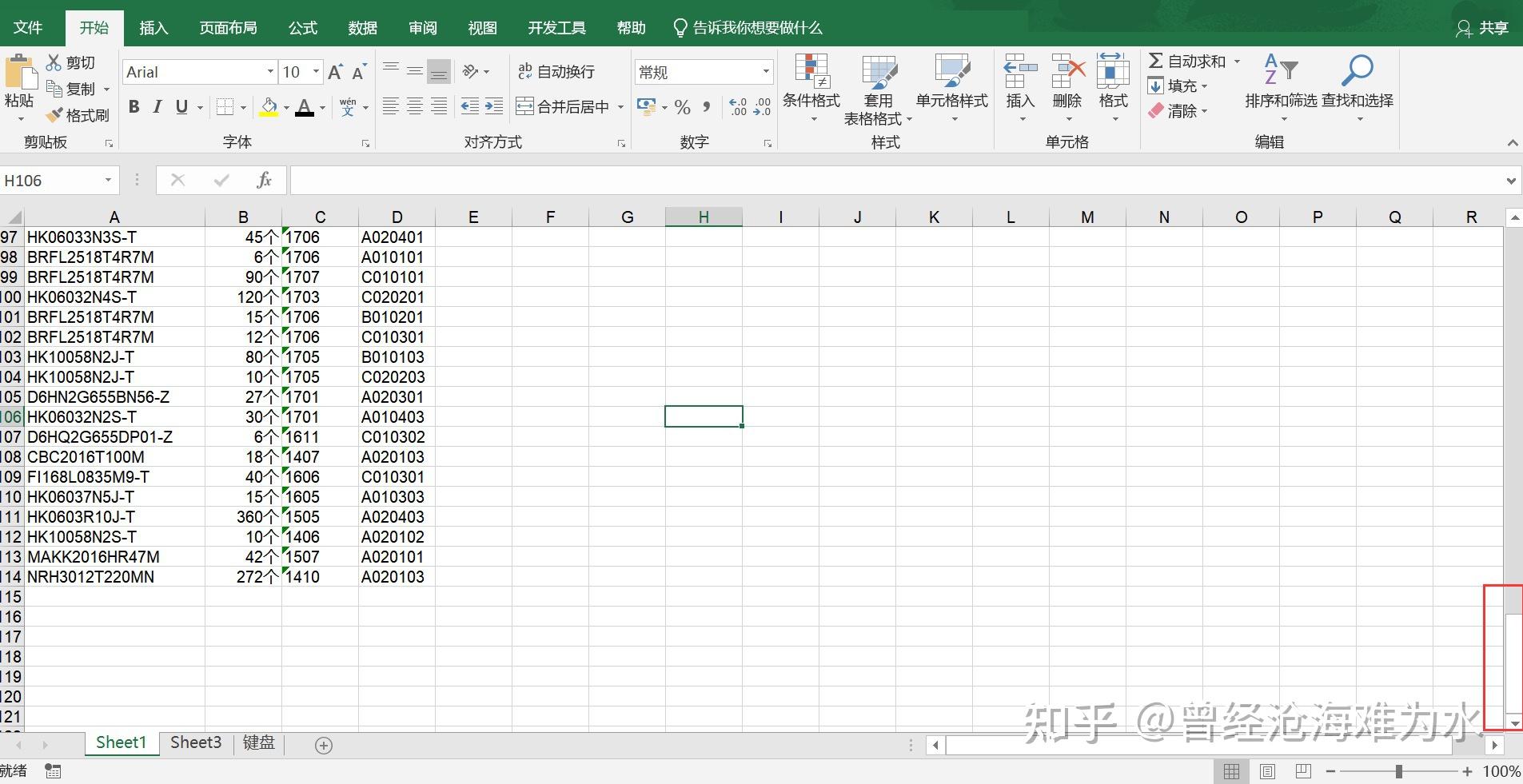This screenshot has height=784, width=1523.
Task: Click the Borders icon
Action: point(225,106)
